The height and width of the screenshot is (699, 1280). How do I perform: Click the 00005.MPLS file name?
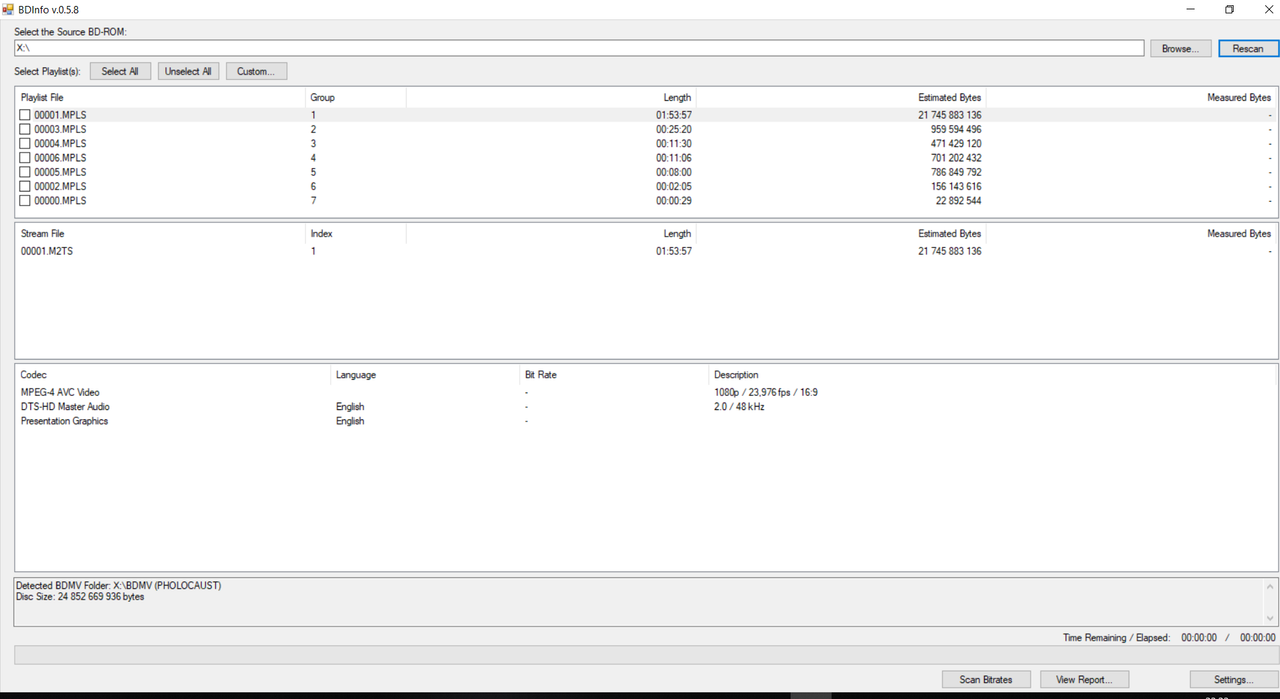tap(60, 172)
